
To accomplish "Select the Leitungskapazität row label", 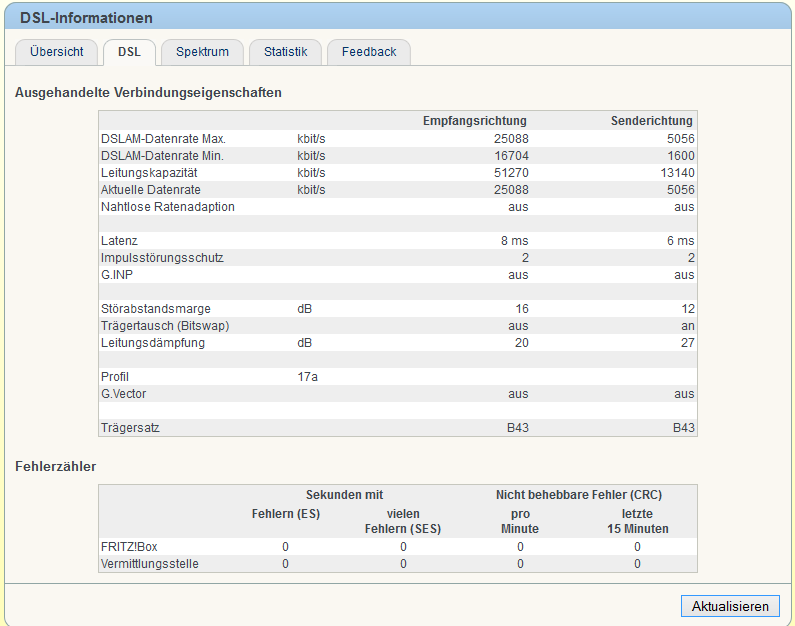I will [x=149, y=173].
